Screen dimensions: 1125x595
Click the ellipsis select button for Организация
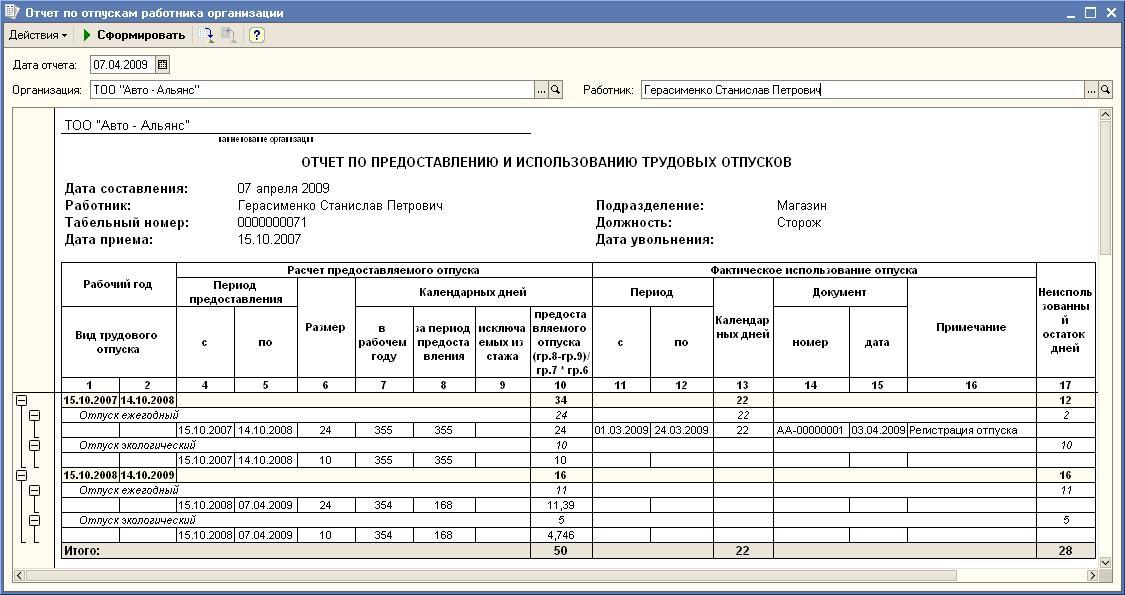pyautogui.click(x=541, y=90)
